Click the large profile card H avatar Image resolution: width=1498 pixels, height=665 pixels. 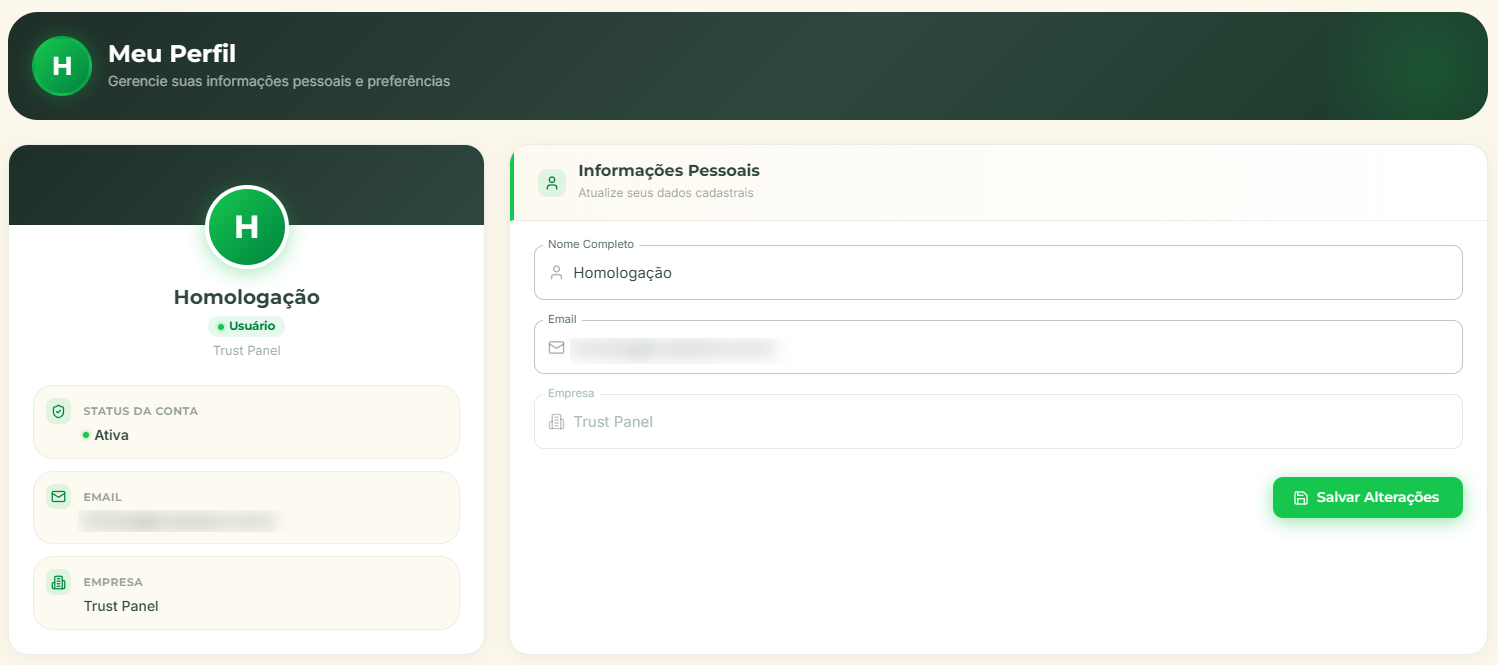point(247,227)
